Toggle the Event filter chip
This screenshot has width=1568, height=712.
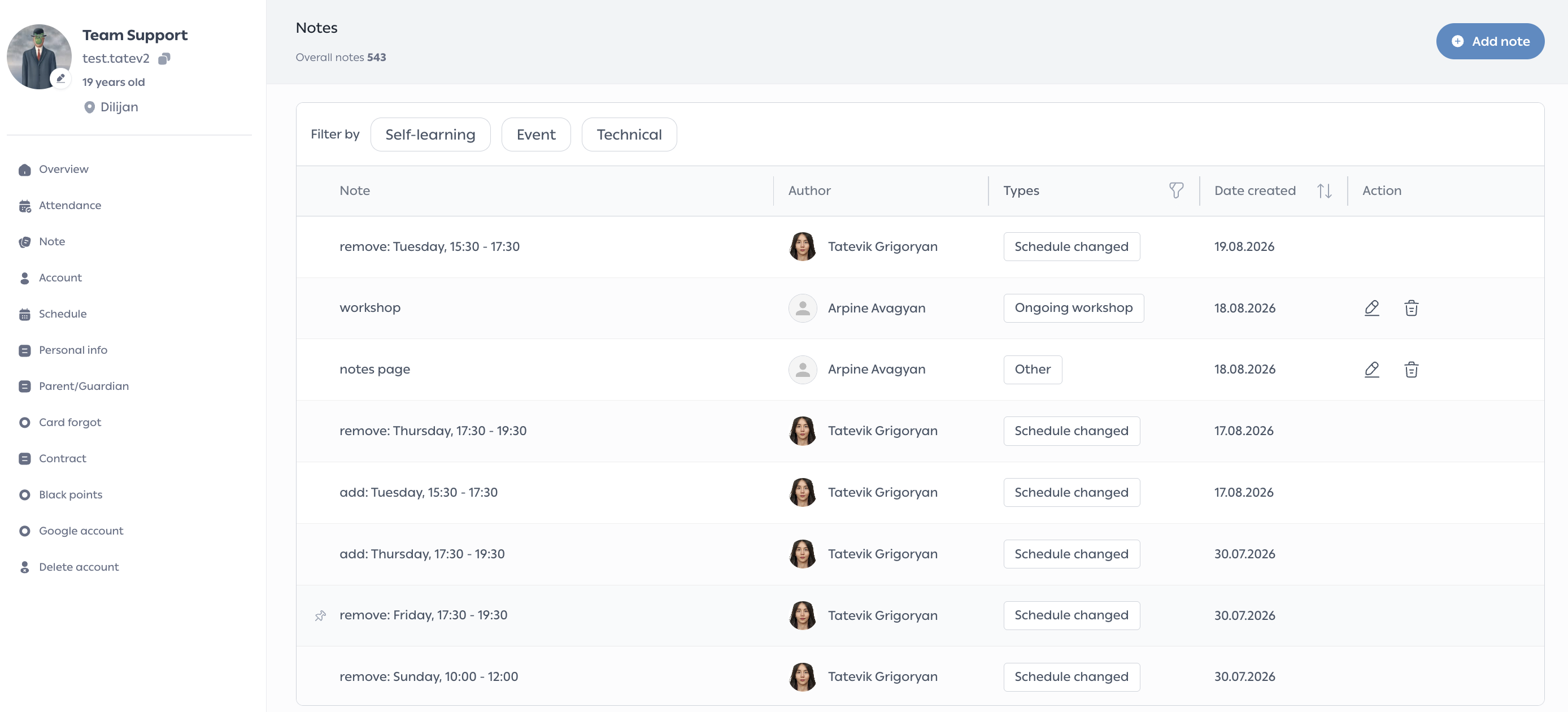[x=535, y=134]
